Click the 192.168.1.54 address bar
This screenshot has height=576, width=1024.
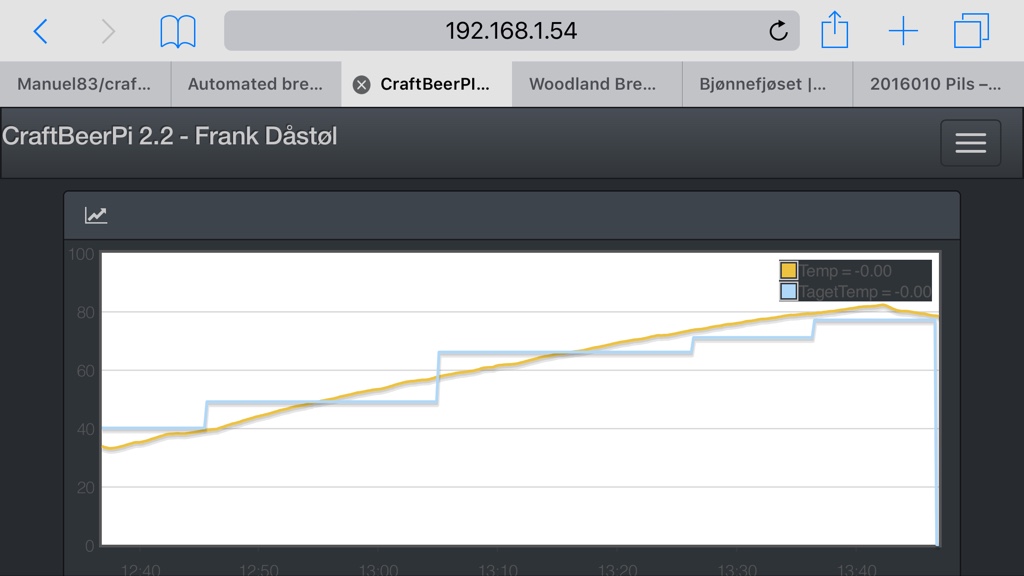[x=510, y=31]
